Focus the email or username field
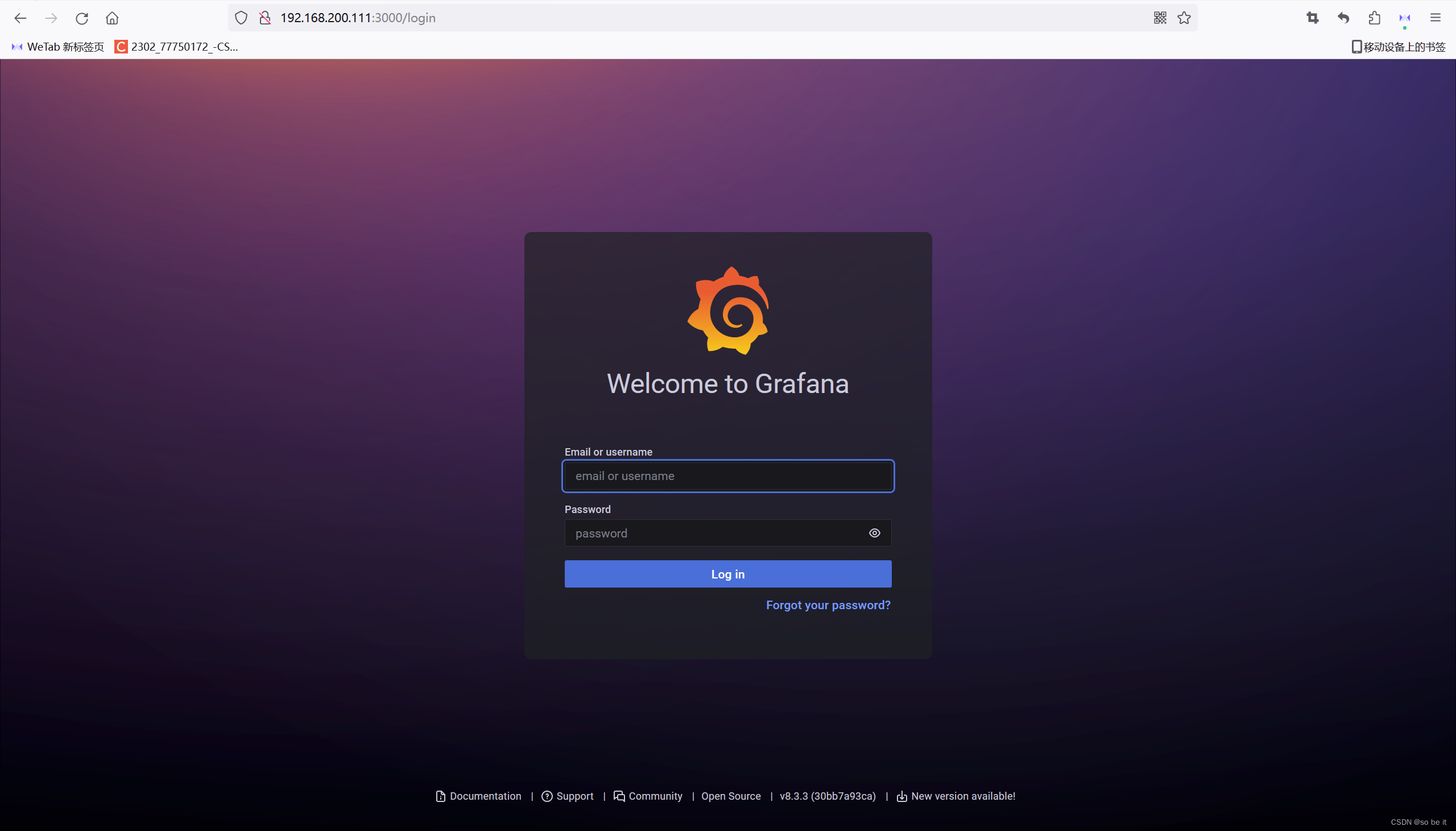The image size is (1456, 831). [x=727, y=476]
